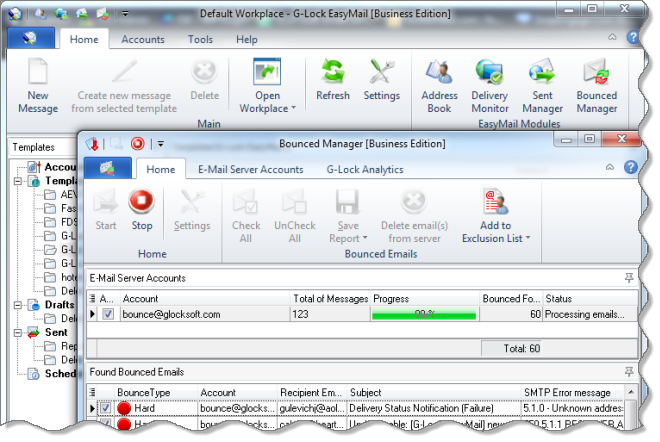Open Settings in Bounced Manager ribbon

[x=192, y=210]
